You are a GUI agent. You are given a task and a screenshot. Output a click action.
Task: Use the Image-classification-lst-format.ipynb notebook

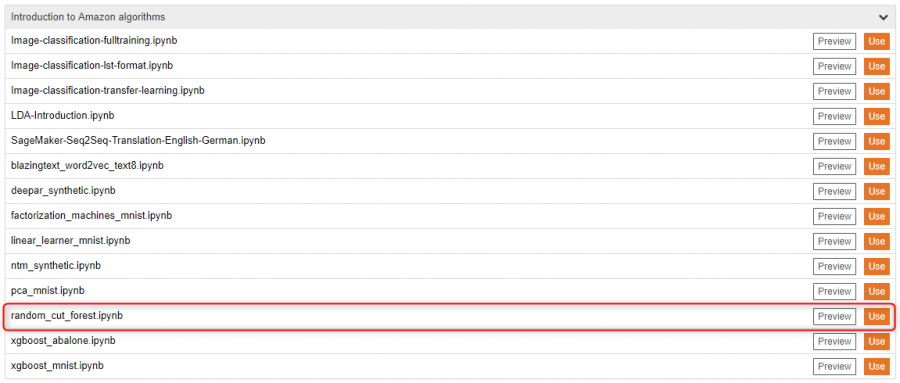point(876,67)
